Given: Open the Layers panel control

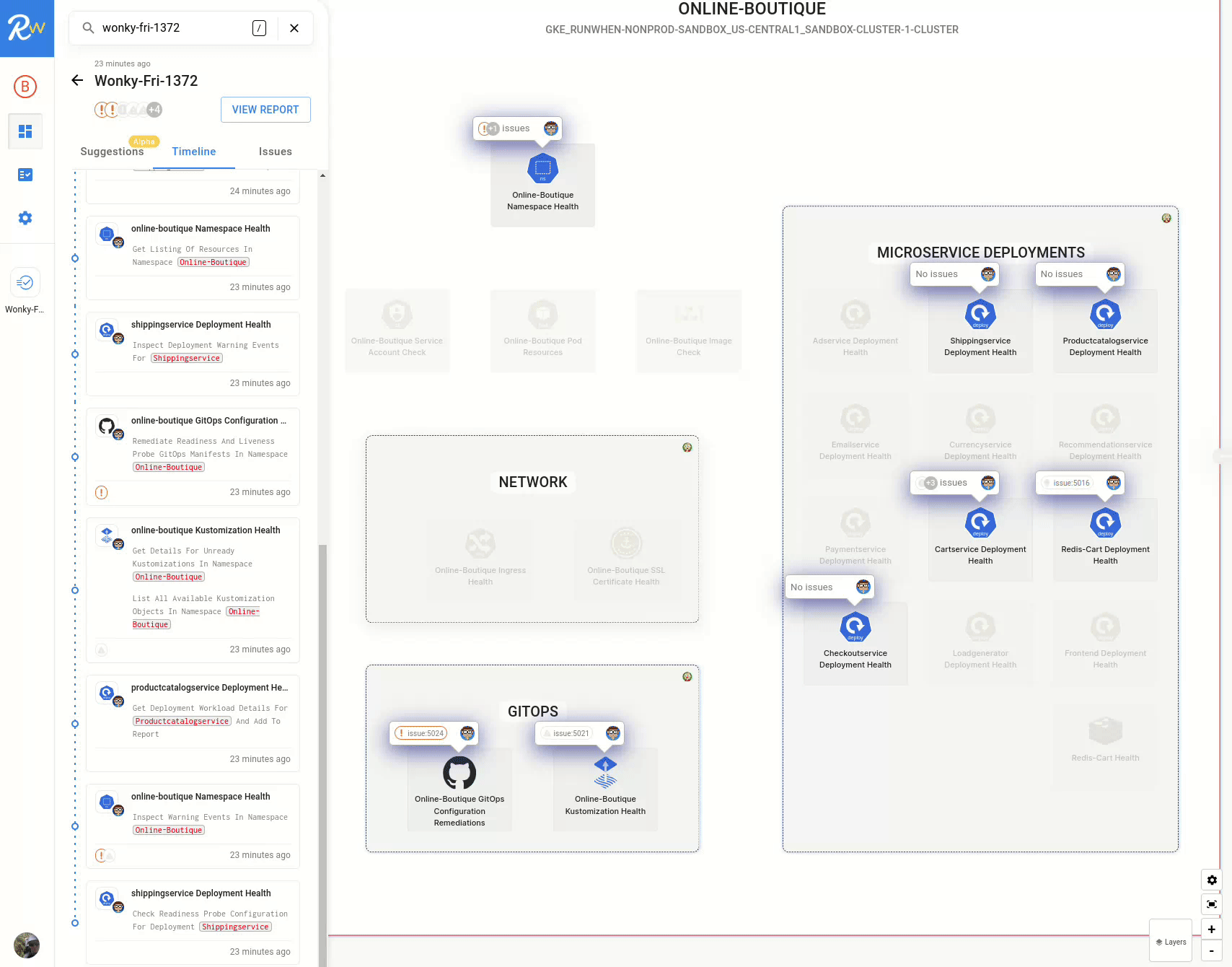Looking at the screenshot, I should coord(1171,942).
